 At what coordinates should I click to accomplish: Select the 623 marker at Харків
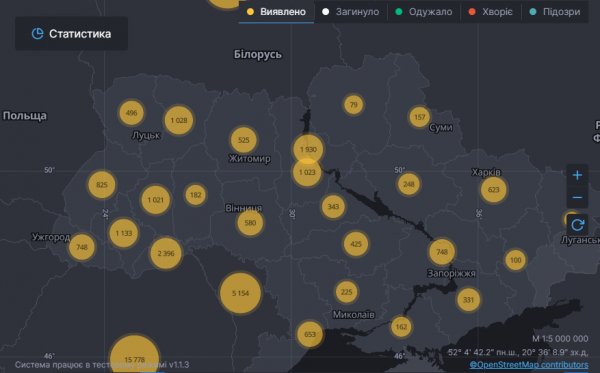click(494, 190)
